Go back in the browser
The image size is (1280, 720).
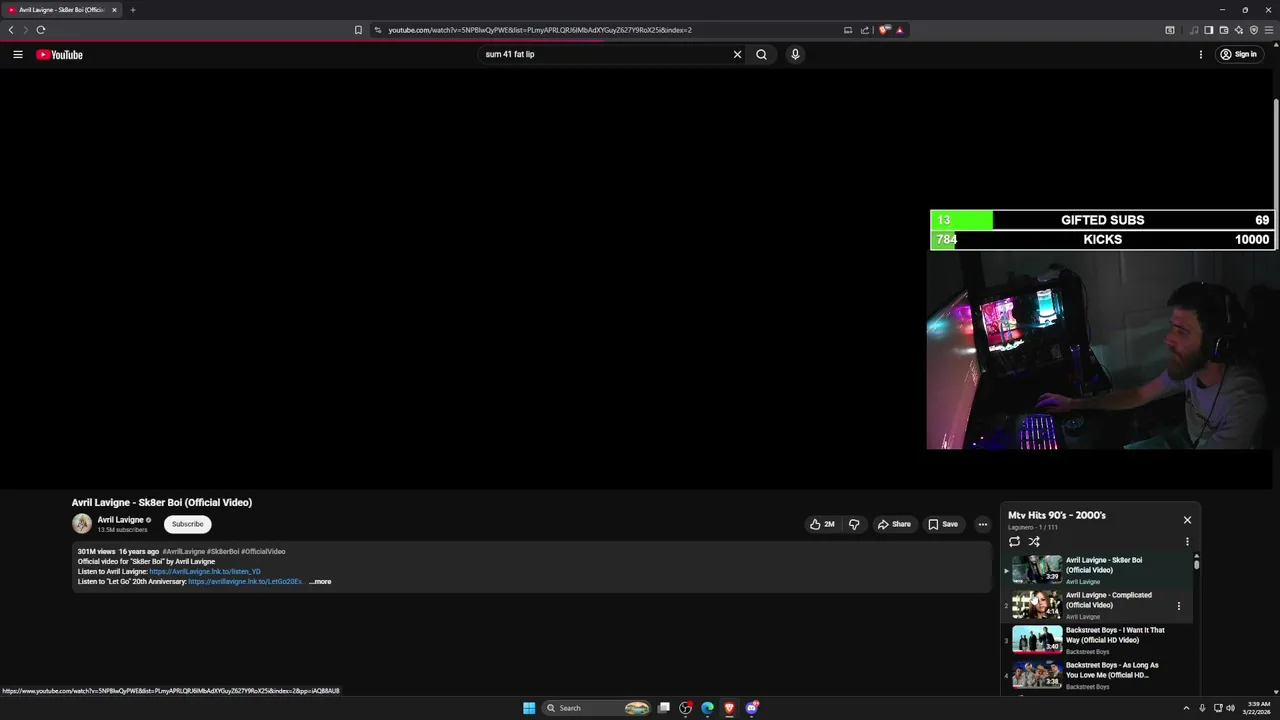[x=11, y=30]
